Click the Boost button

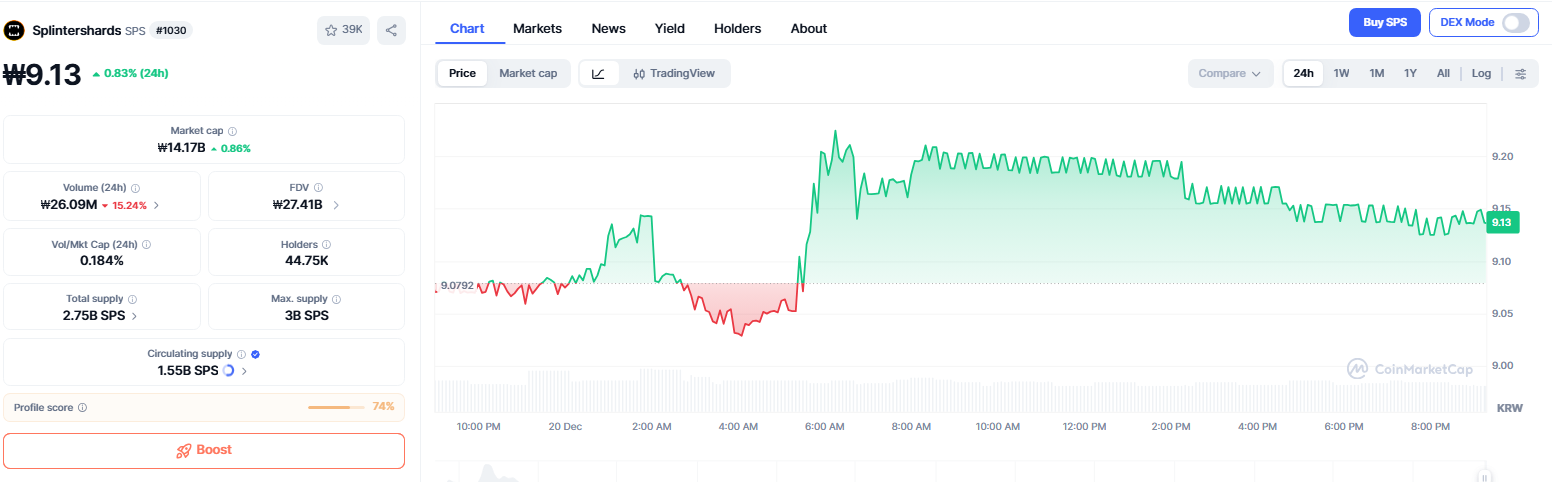coord(204,450)
